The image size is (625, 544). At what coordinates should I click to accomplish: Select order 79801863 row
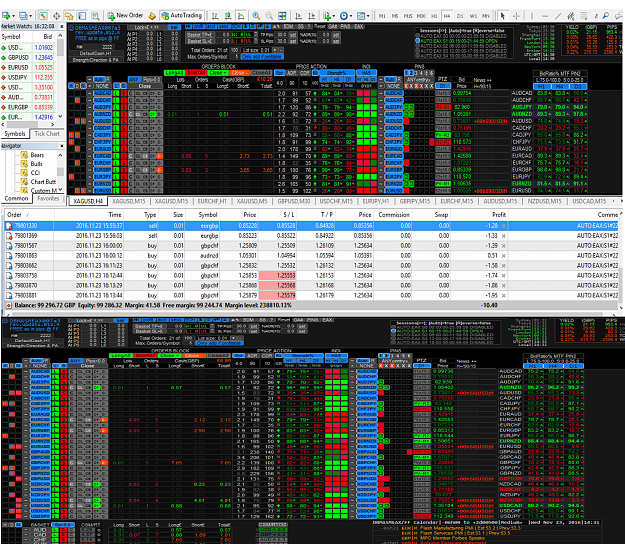click(311, 255)
